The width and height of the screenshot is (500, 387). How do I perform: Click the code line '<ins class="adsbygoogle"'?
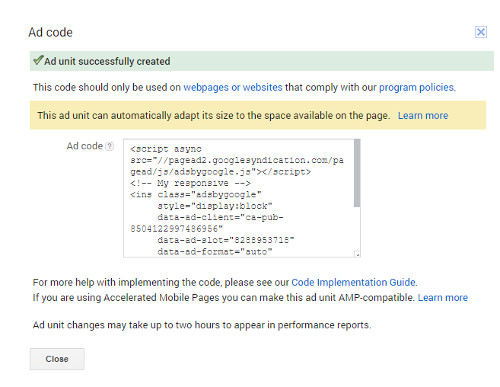pos(196,194)
